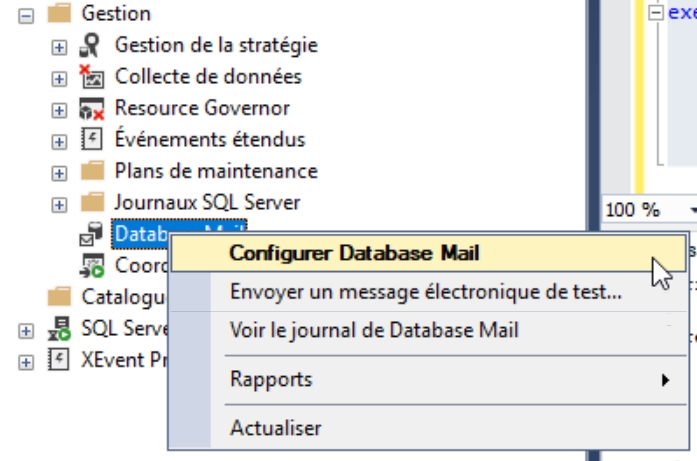Expand the Gestion de la stratégie node
Image resolution: width=697 pixels, height=461 pixels.
tap(60, 46)
